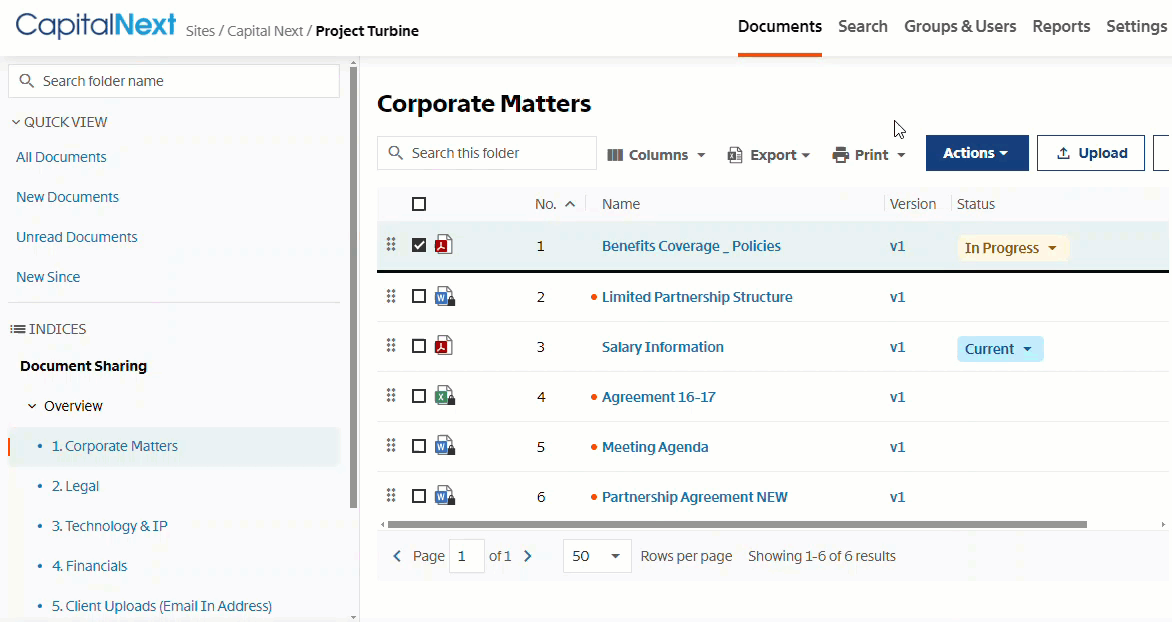Screen dimensions: 1172x622
Task: Click the locked Word icon for Limited Partnership Structure
Action: [x=445, y=297]
